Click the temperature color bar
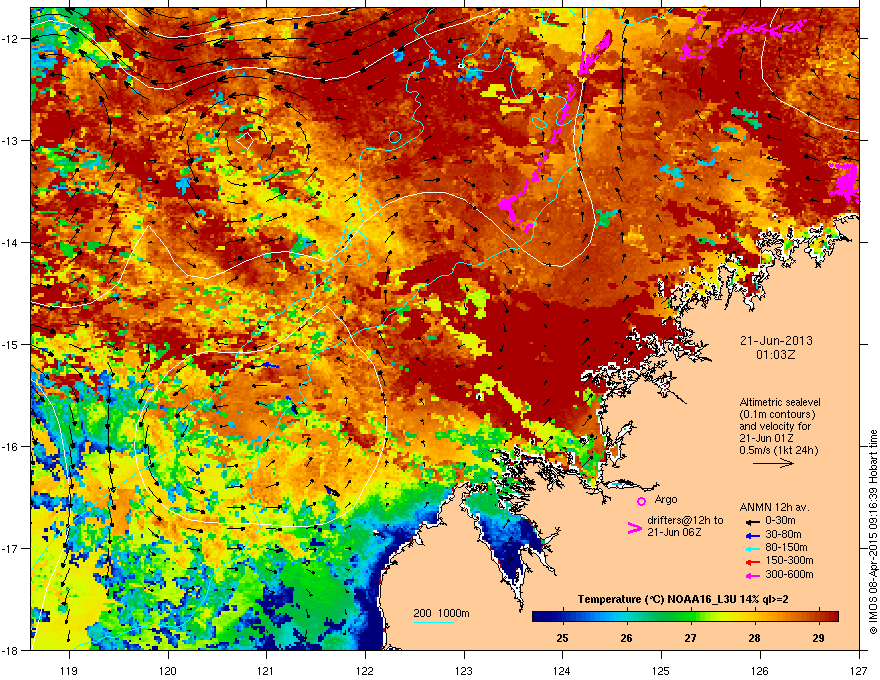 tap(685, 616)
